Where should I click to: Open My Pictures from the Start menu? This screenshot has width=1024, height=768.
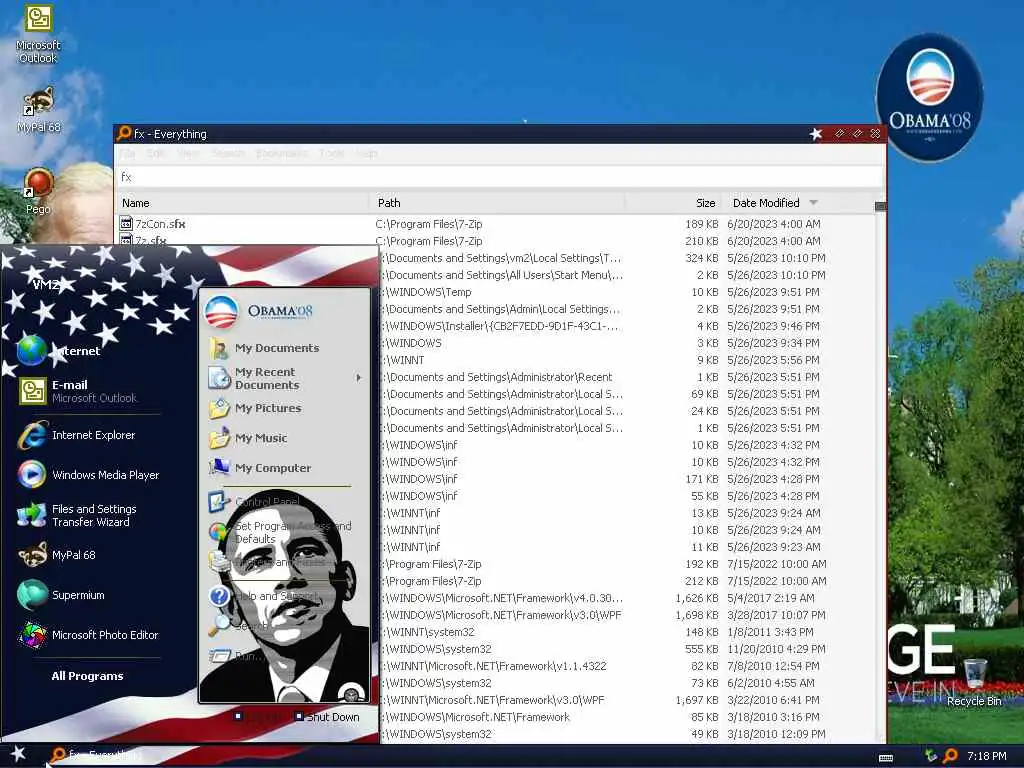pyautogui.click(x=255, y=408)
